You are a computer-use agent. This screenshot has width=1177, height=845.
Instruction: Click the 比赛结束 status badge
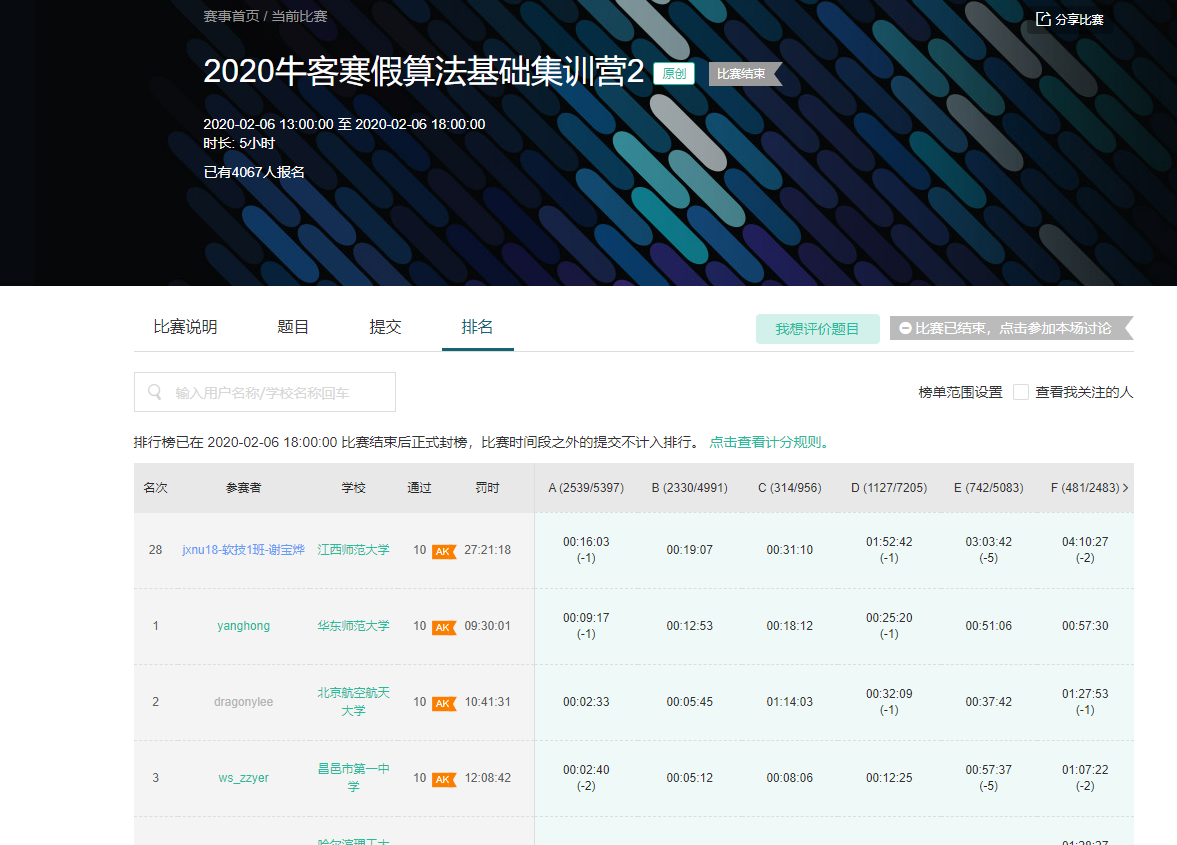744,74
